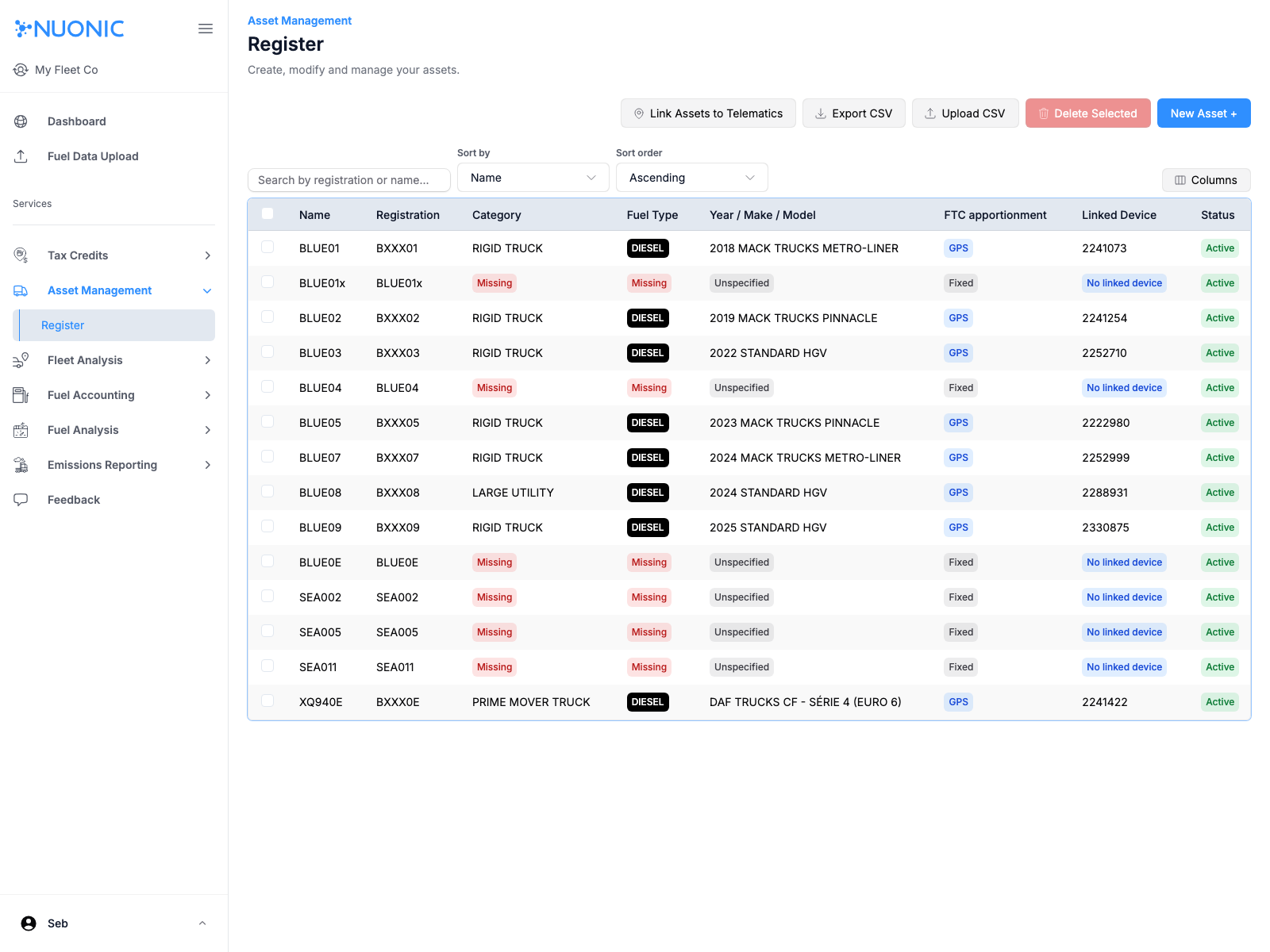
Task: Open the hamburger menu at top of sidebar
Action: (206, 29)
